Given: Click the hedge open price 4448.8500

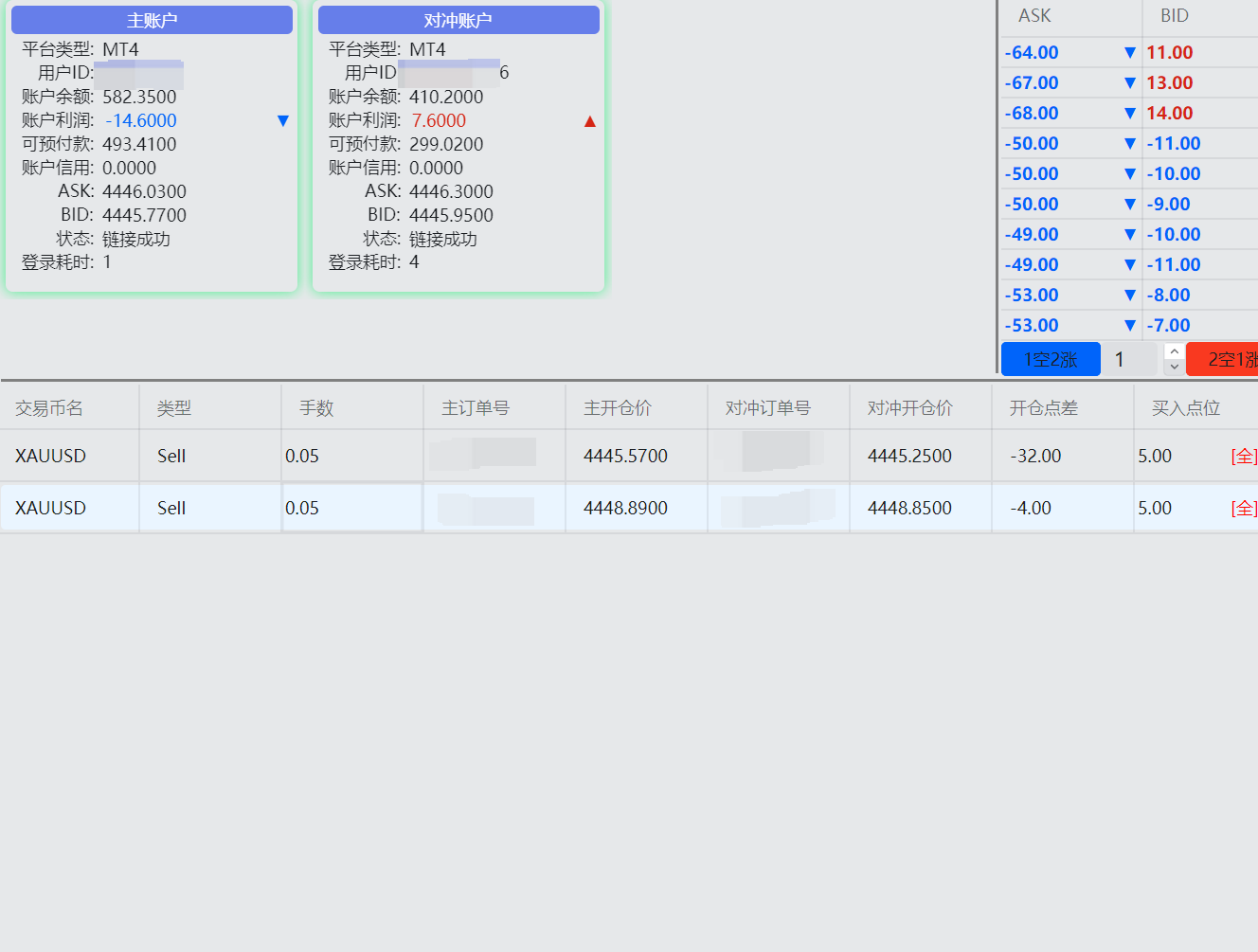Looking at the screenshot, I should click(x=909, y=509).
